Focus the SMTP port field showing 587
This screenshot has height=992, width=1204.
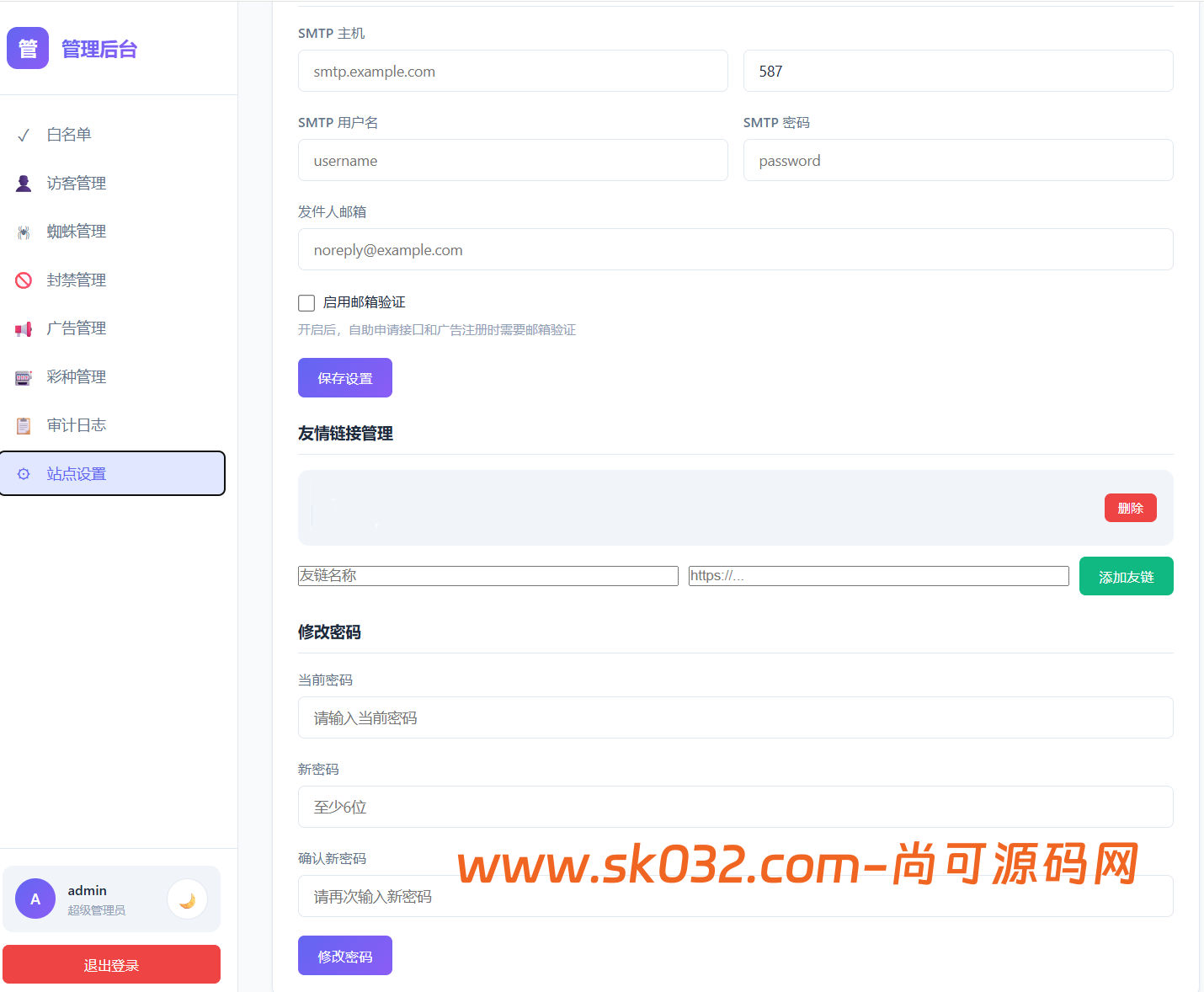point(958,71)
